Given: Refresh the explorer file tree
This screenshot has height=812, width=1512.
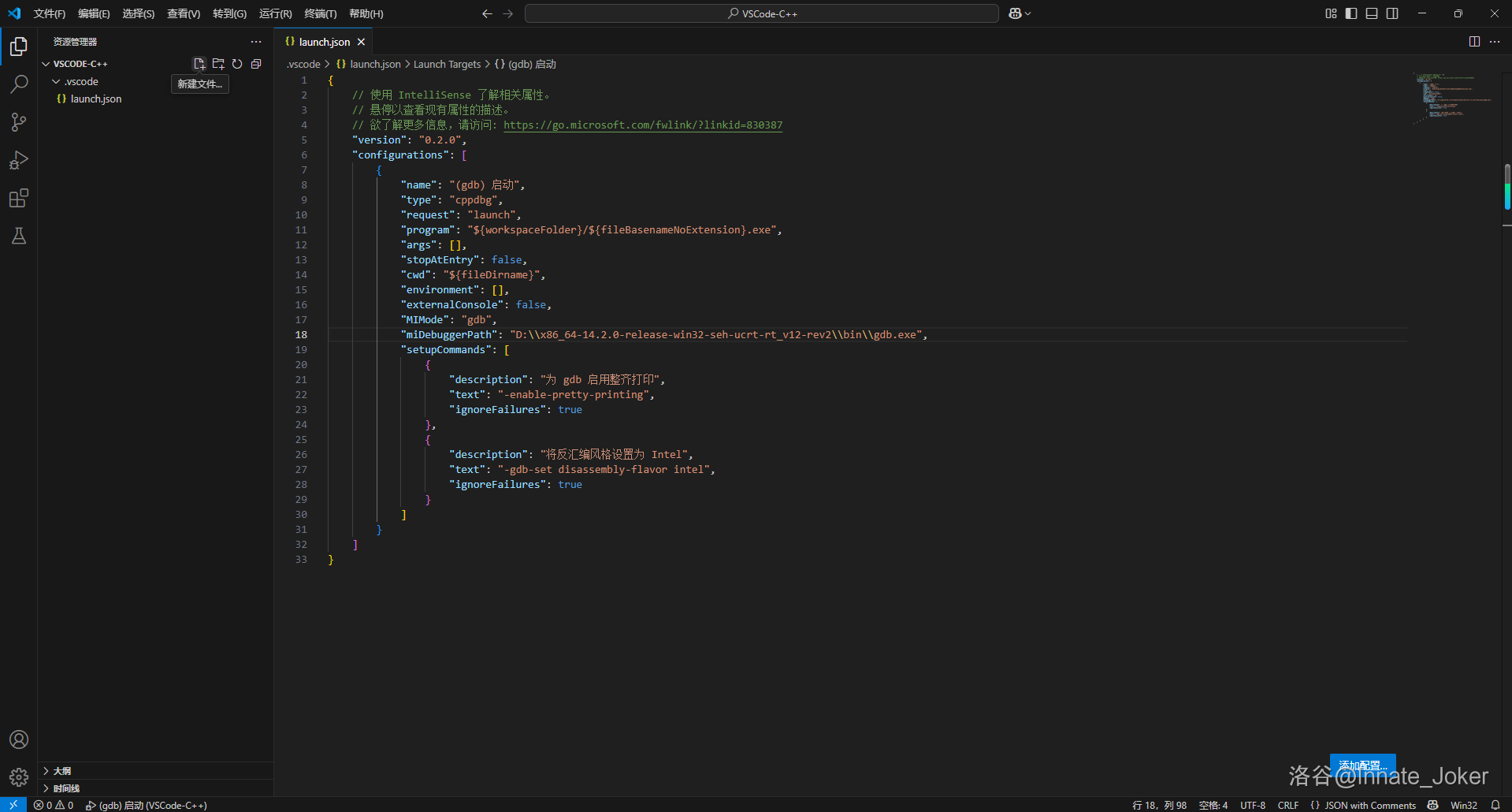Looking at the screenshot, I should pos(237,64).
